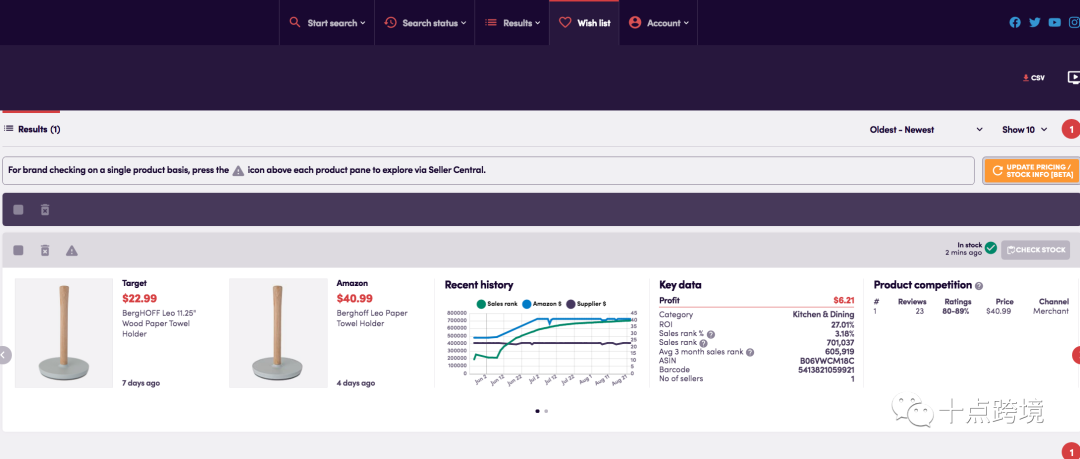The width and height of the screenshot is (1080, 459).
Task: Click the Check Stock button
Action: pos(1035,249)
